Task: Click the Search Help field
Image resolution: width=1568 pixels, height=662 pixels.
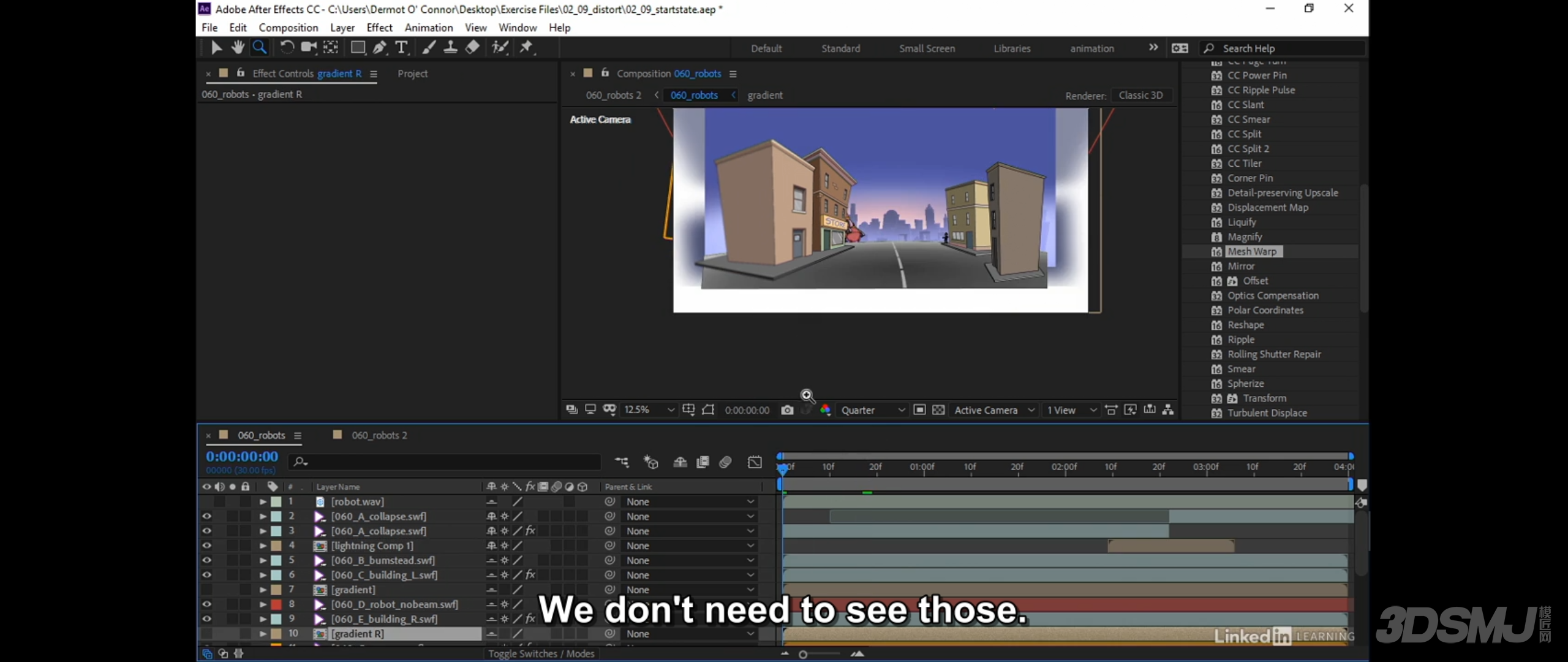Action: coord(1283,48)
